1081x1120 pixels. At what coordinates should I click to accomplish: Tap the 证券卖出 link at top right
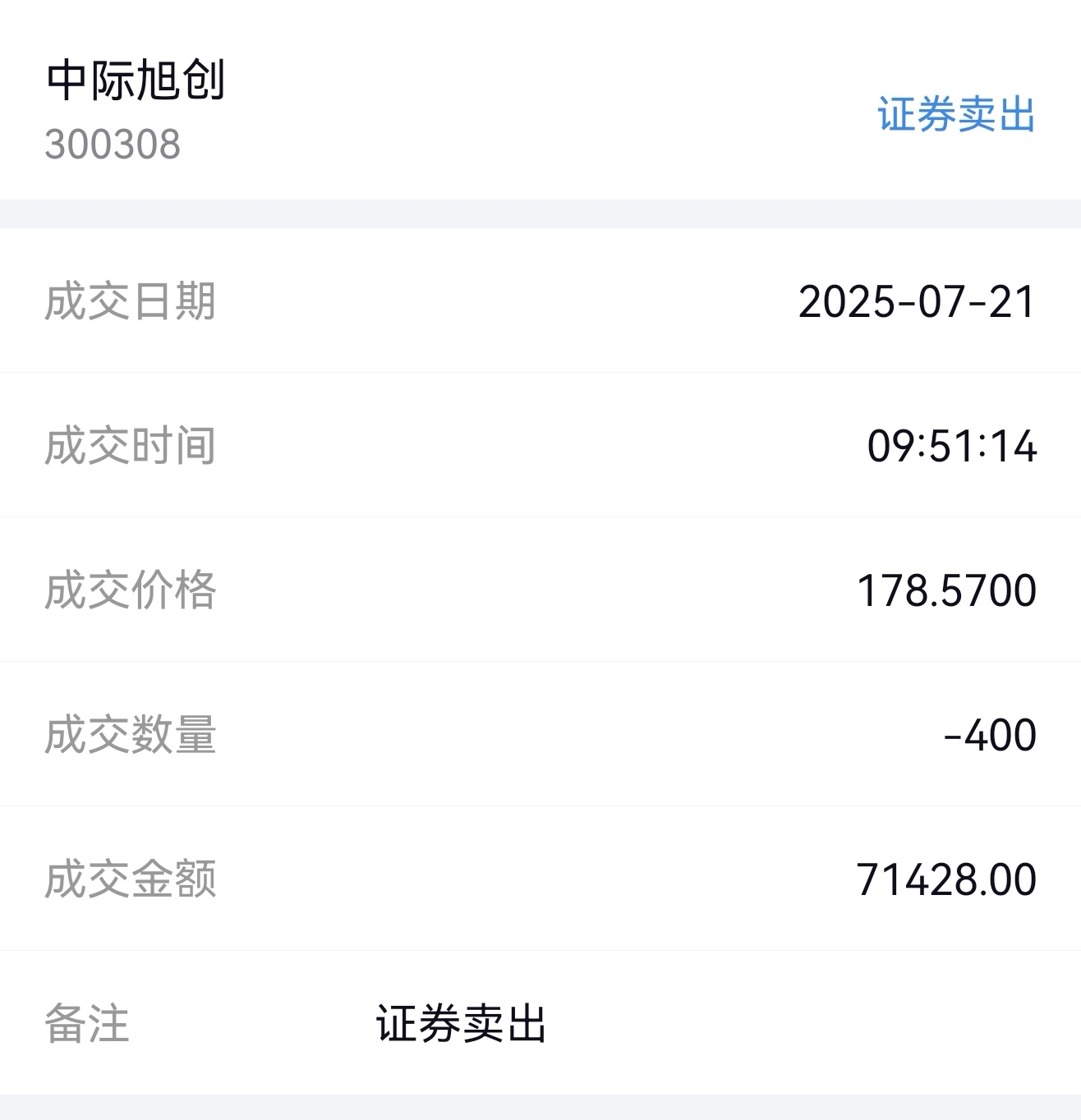pyautogui.click(x=956, y=114)
